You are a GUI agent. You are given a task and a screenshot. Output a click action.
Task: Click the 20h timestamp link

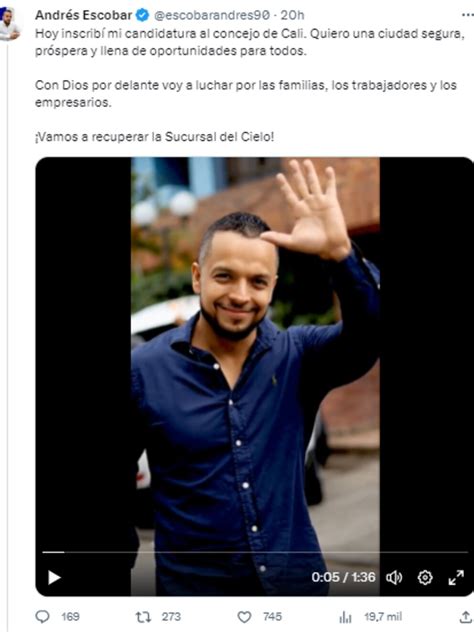pyautogui.click(x=292, y=15)
